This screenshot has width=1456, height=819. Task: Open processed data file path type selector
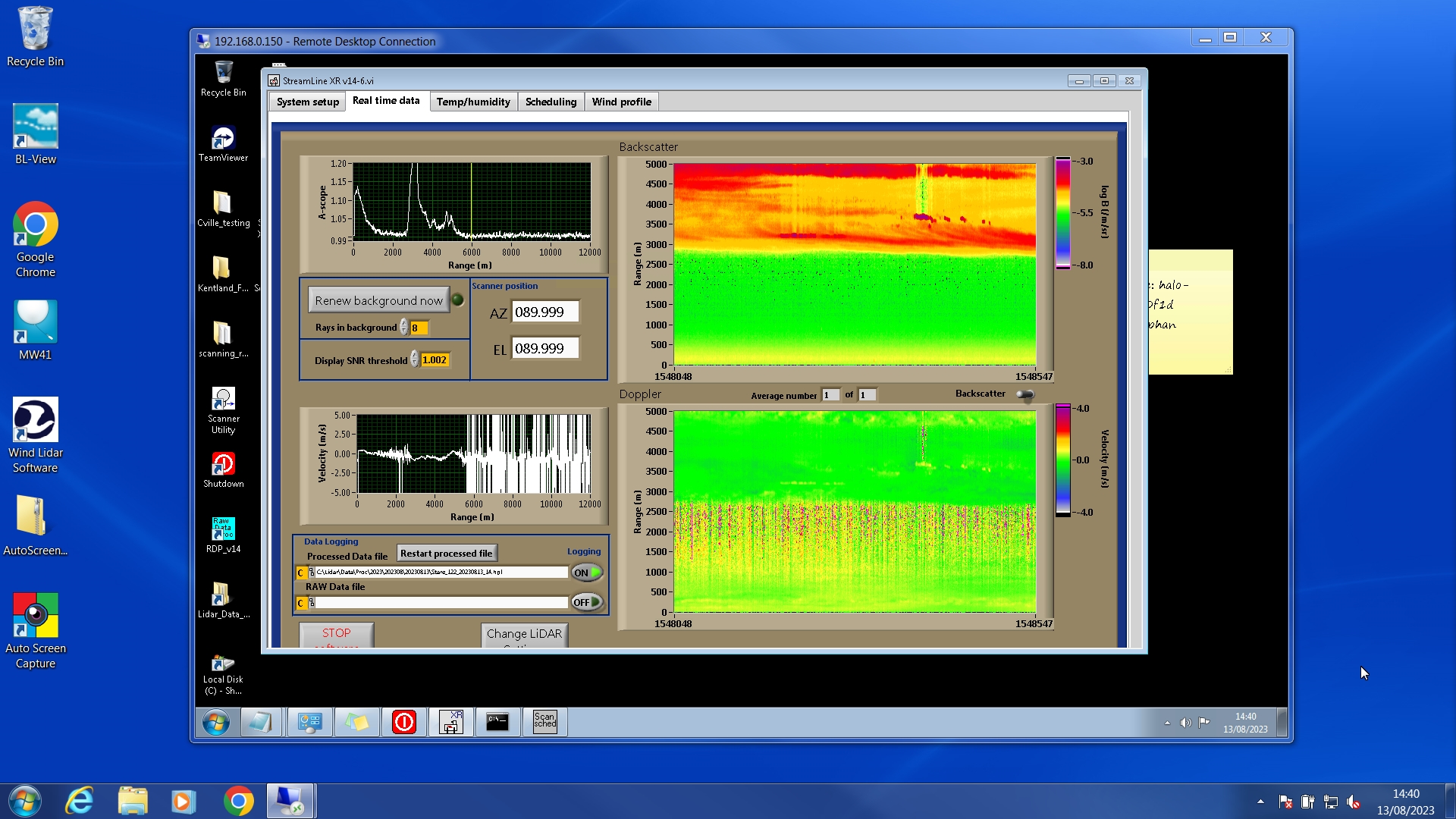(301, 573)
